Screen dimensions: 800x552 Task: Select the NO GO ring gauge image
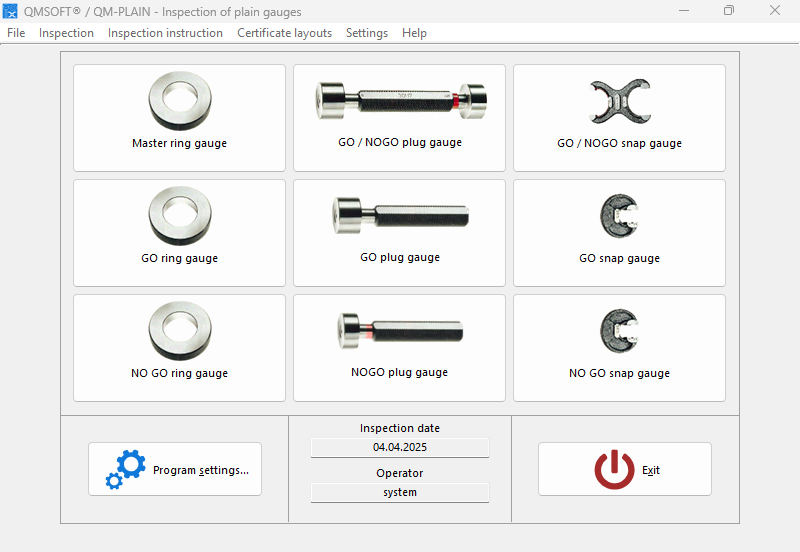180,331
